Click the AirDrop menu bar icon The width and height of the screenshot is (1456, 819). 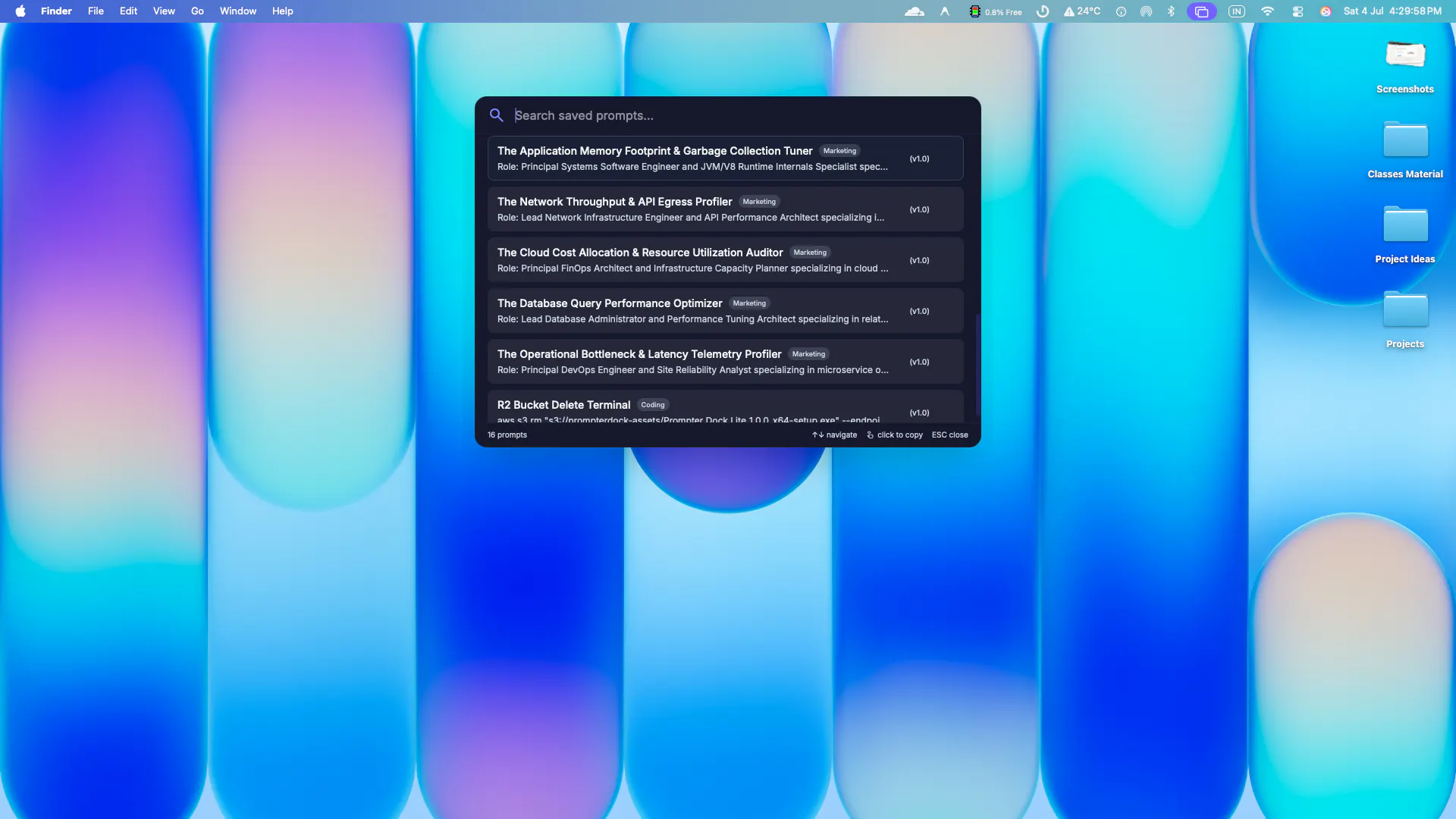pyautogui.click(x=1146, y=11)
